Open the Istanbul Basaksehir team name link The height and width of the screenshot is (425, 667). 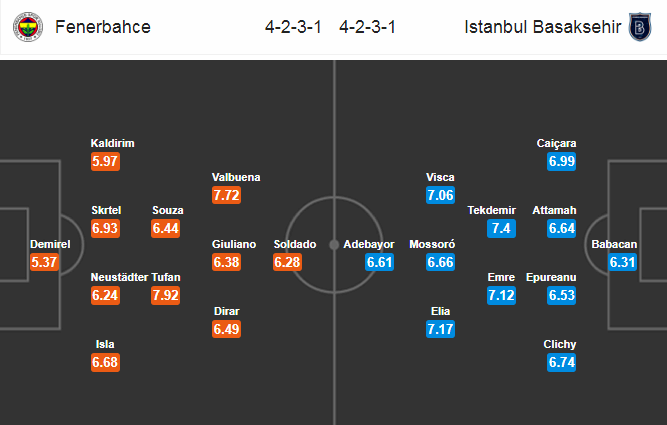pyautogui.click(x=542, y=27)
